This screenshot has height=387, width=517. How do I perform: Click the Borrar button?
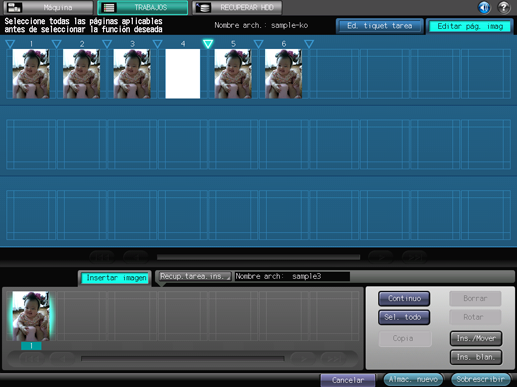tap(475, 298)
